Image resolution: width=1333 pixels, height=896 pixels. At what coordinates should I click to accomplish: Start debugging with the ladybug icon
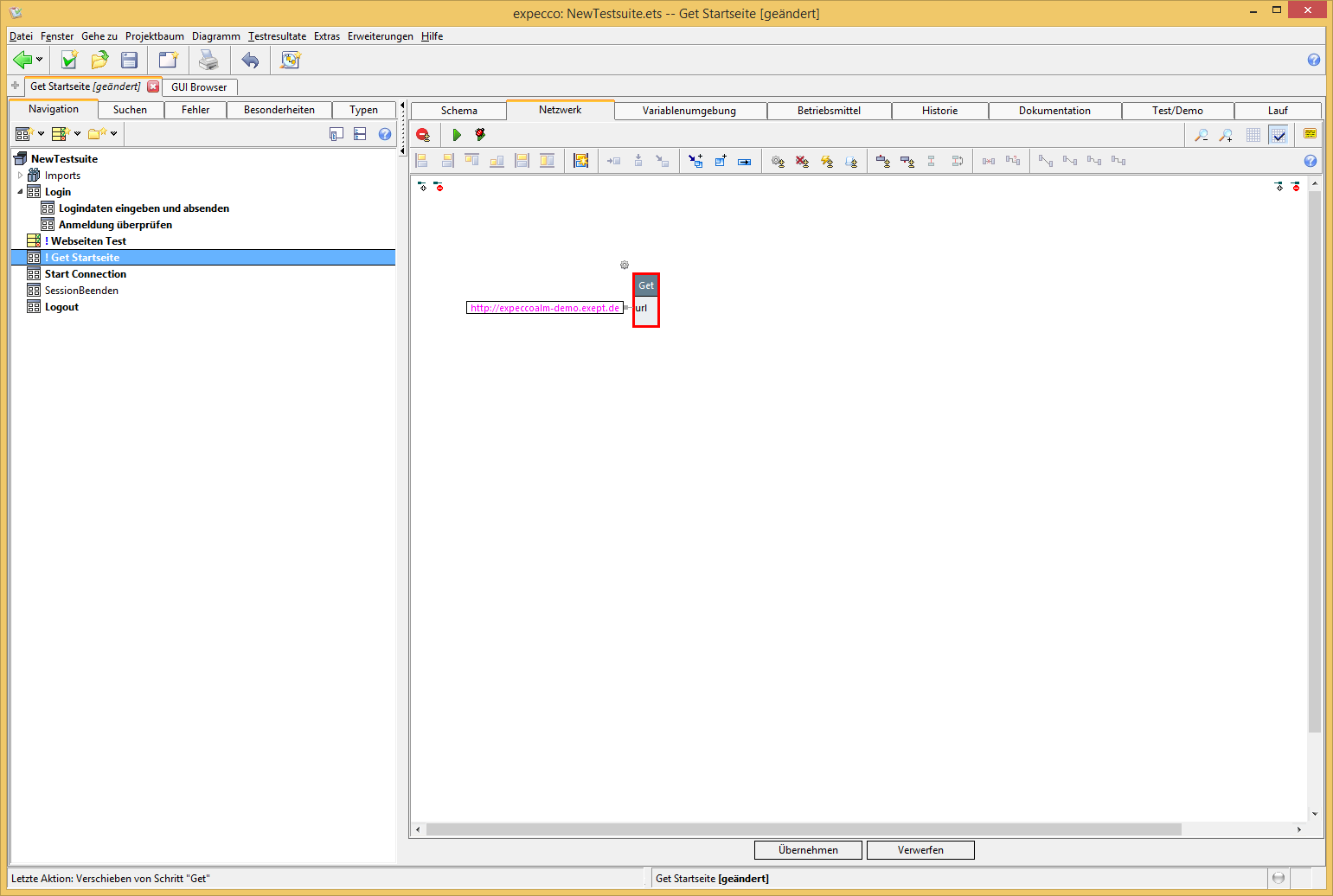[x=480, y=135]
